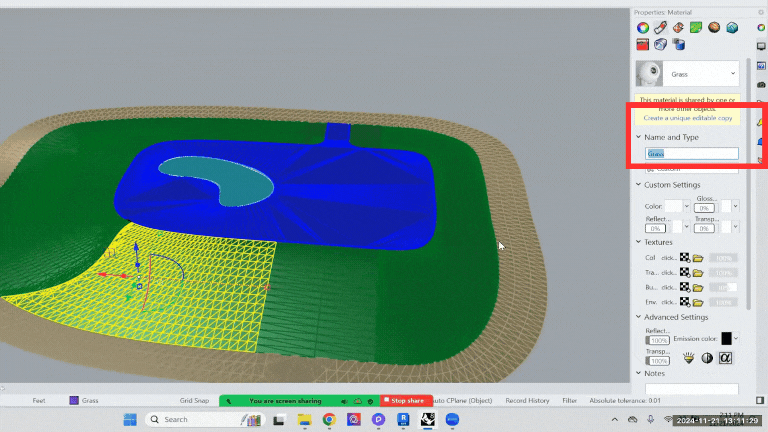Collapse the Textures section
768x432 pixels.
(x=638, y=242)
